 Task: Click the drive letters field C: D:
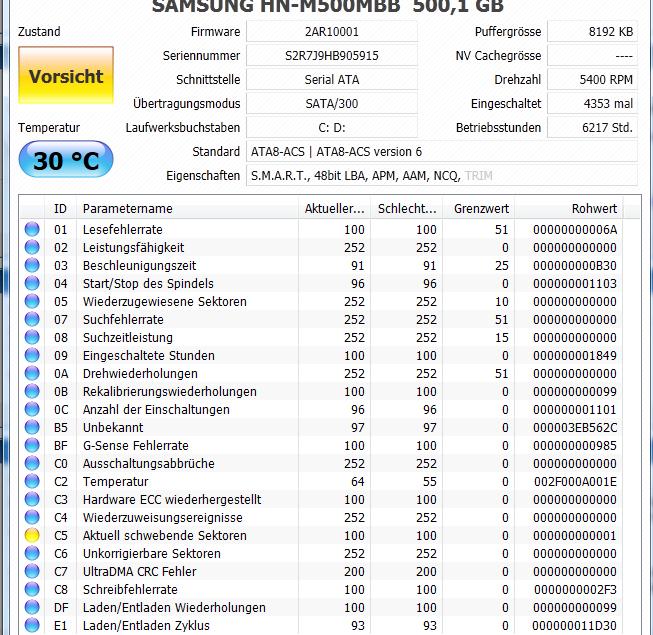point(331,127)
